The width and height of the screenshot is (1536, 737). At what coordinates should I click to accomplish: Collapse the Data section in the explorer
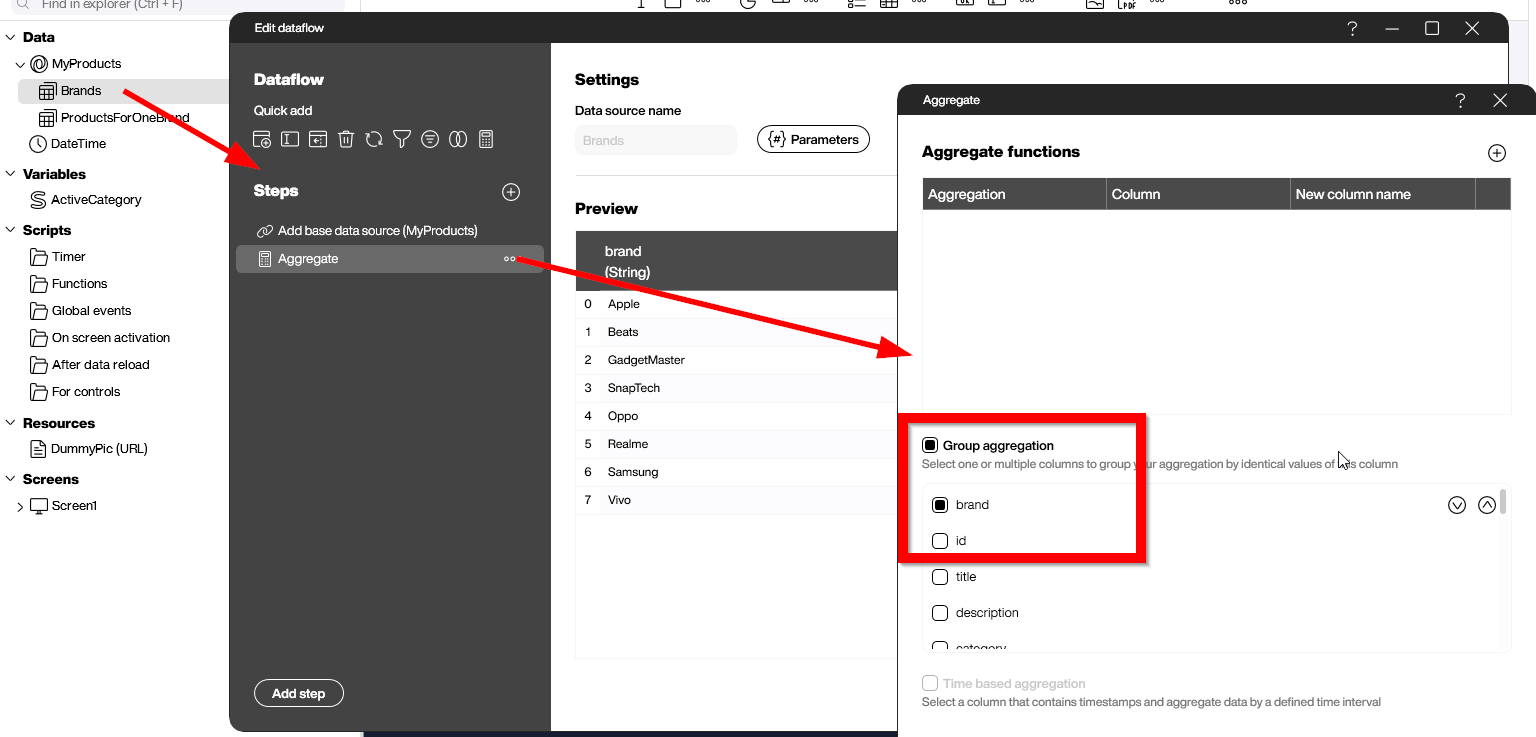point(10,37)
